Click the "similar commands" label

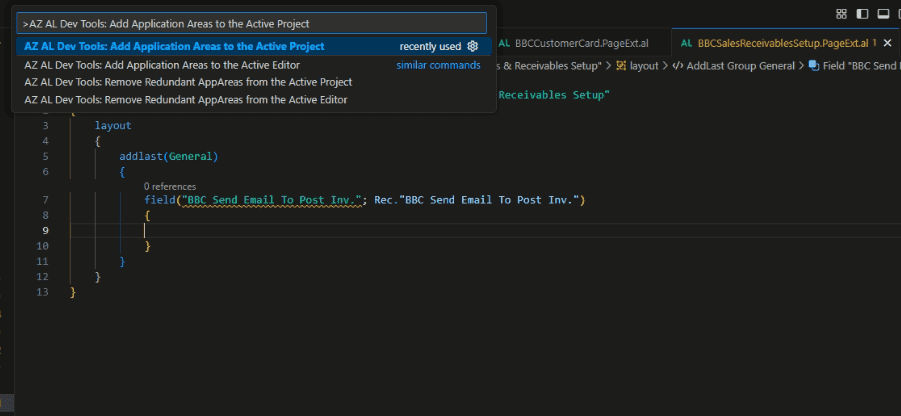click(x=438, y=66)
